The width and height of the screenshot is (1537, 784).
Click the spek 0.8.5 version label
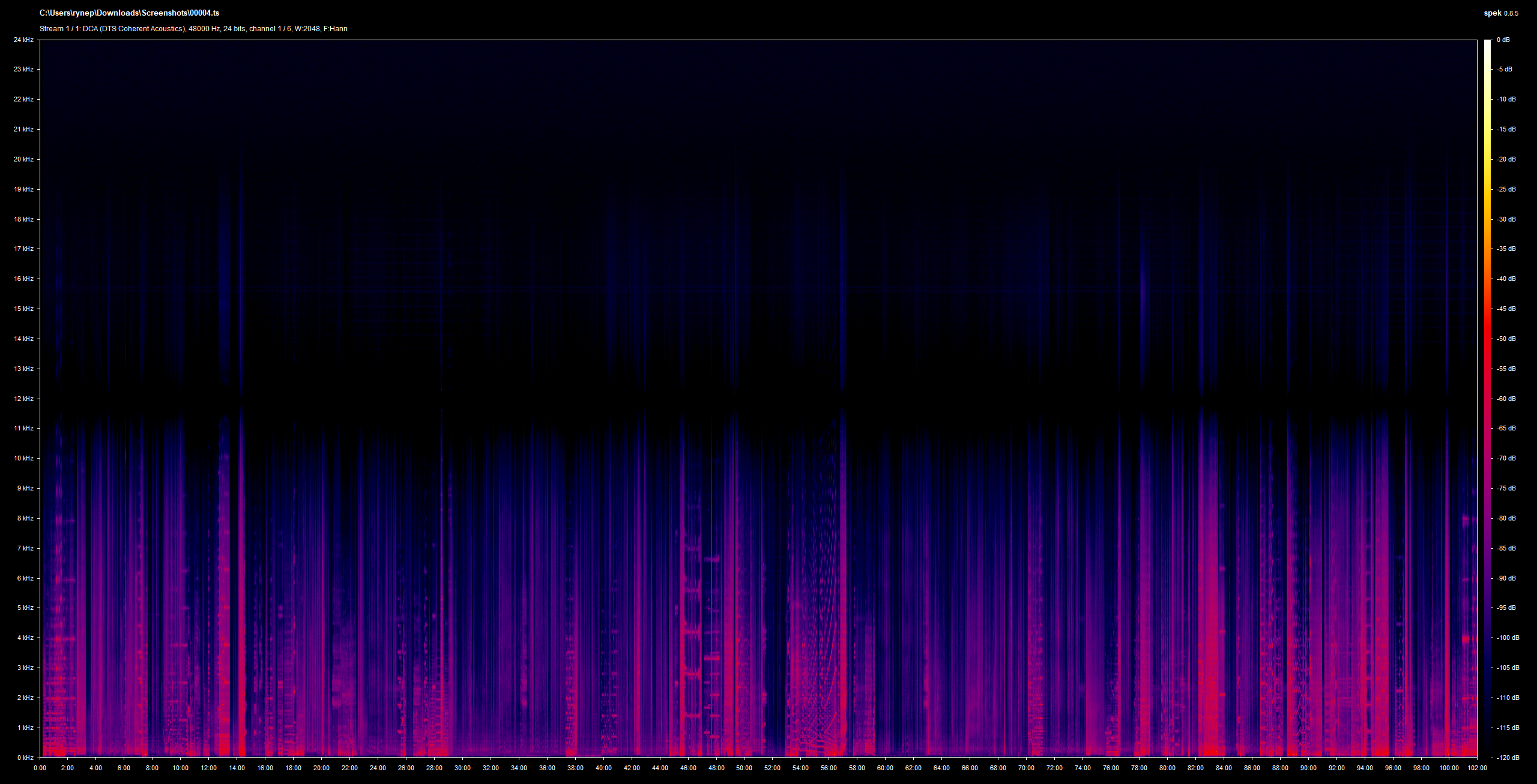click(x=1501, y=13)
